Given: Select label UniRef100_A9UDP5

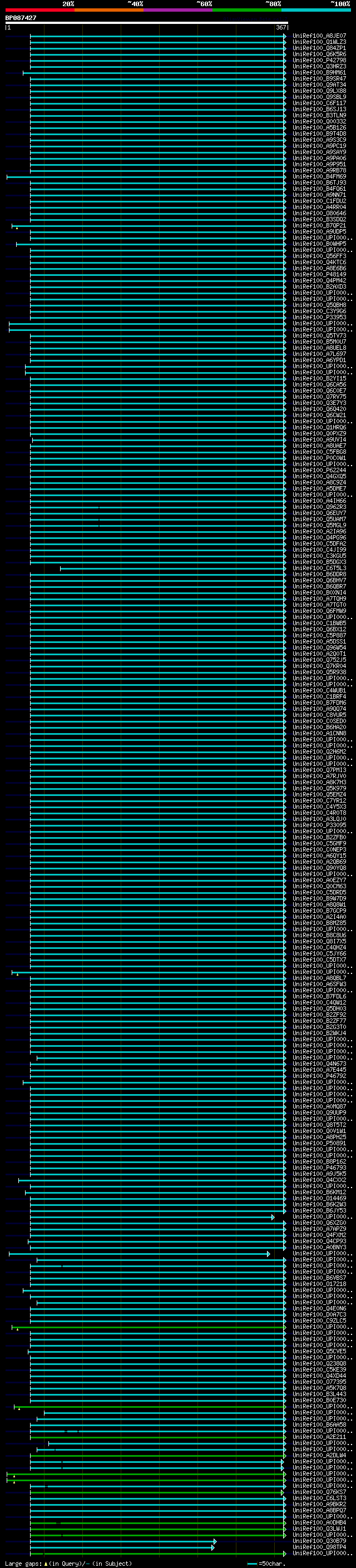Looking at the screenshot, I should pyautogui.click(x=319, y=232).
